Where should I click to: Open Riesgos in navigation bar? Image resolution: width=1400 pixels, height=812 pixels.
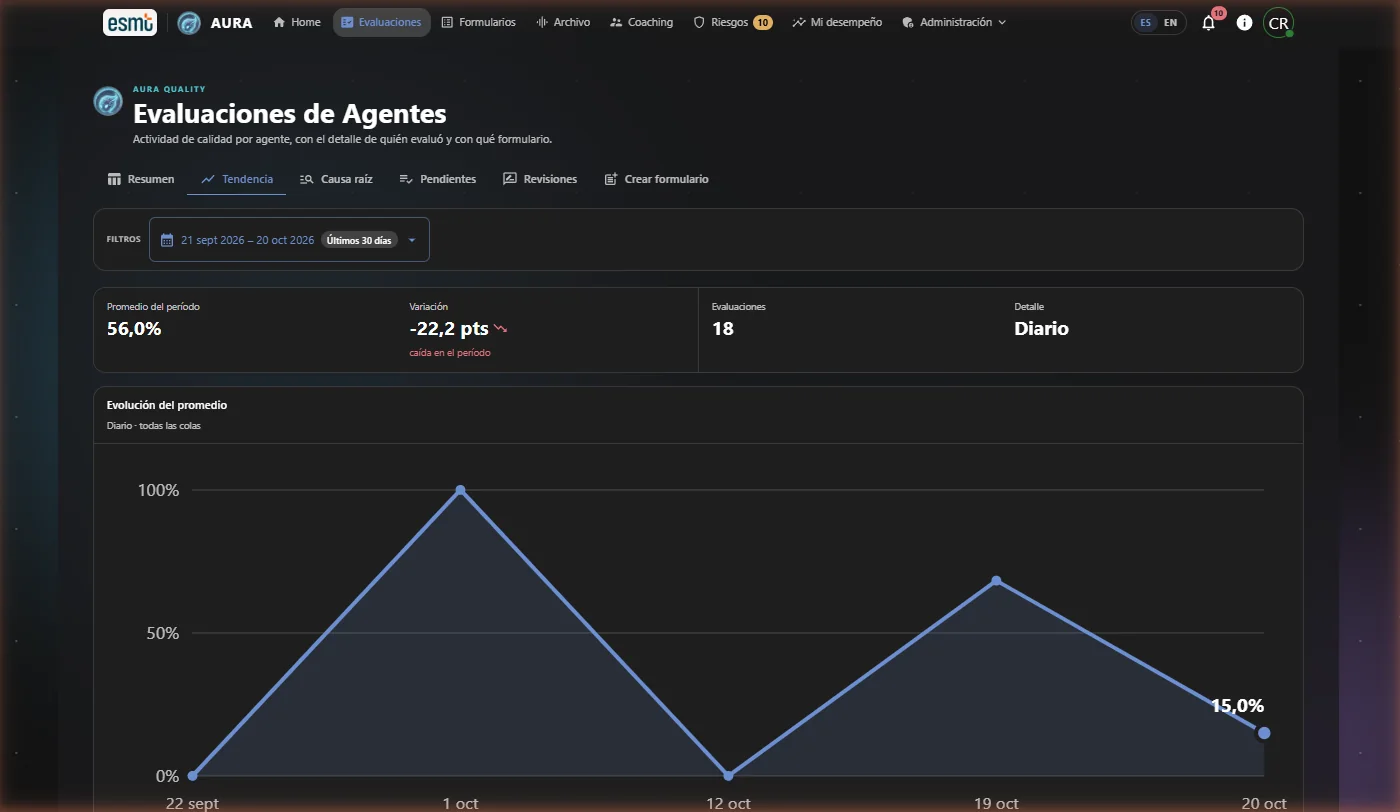point(733,22)
